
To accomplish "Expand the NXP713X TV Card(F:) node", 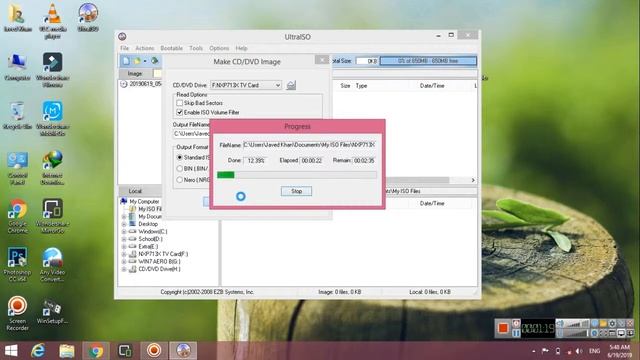I will (x=124, y=254).
